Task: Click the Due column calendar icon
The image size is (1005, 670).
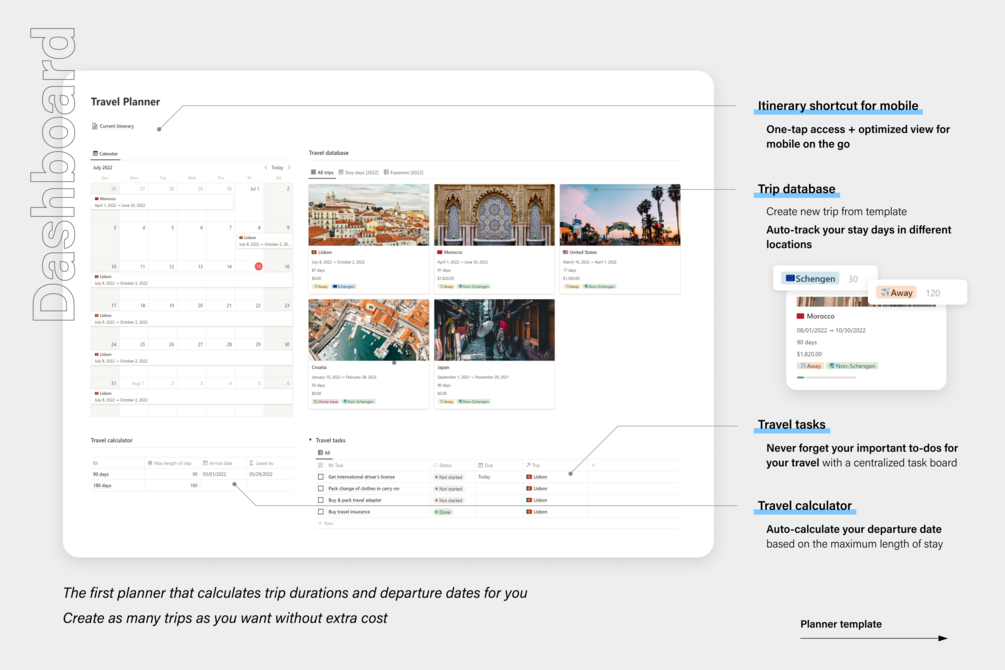Action: pyautogui.click(x=481, y=465)
